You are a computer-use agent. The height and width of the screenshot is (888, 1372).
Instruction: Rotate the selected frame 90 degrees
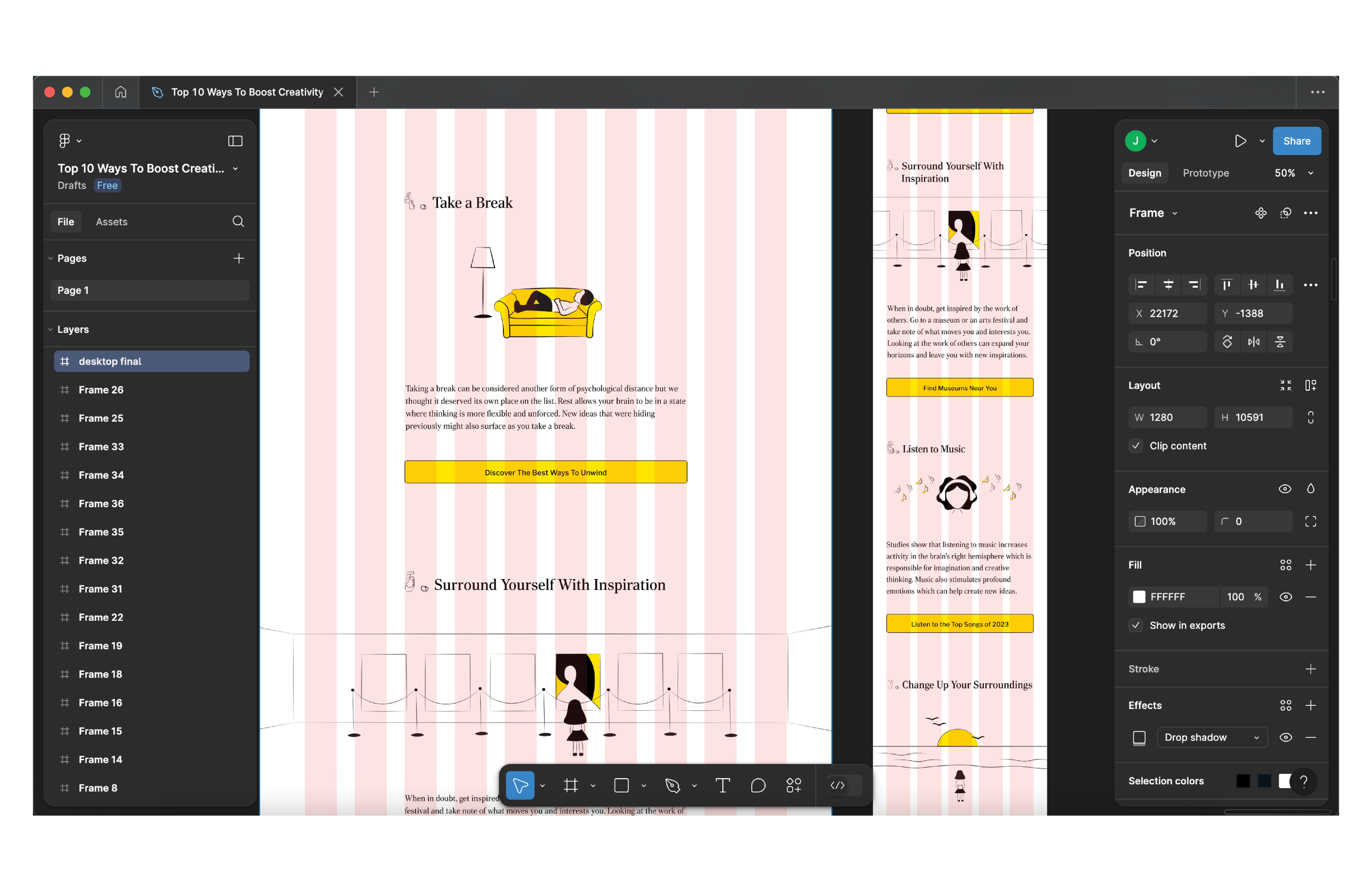click(x=1227, y=341)
